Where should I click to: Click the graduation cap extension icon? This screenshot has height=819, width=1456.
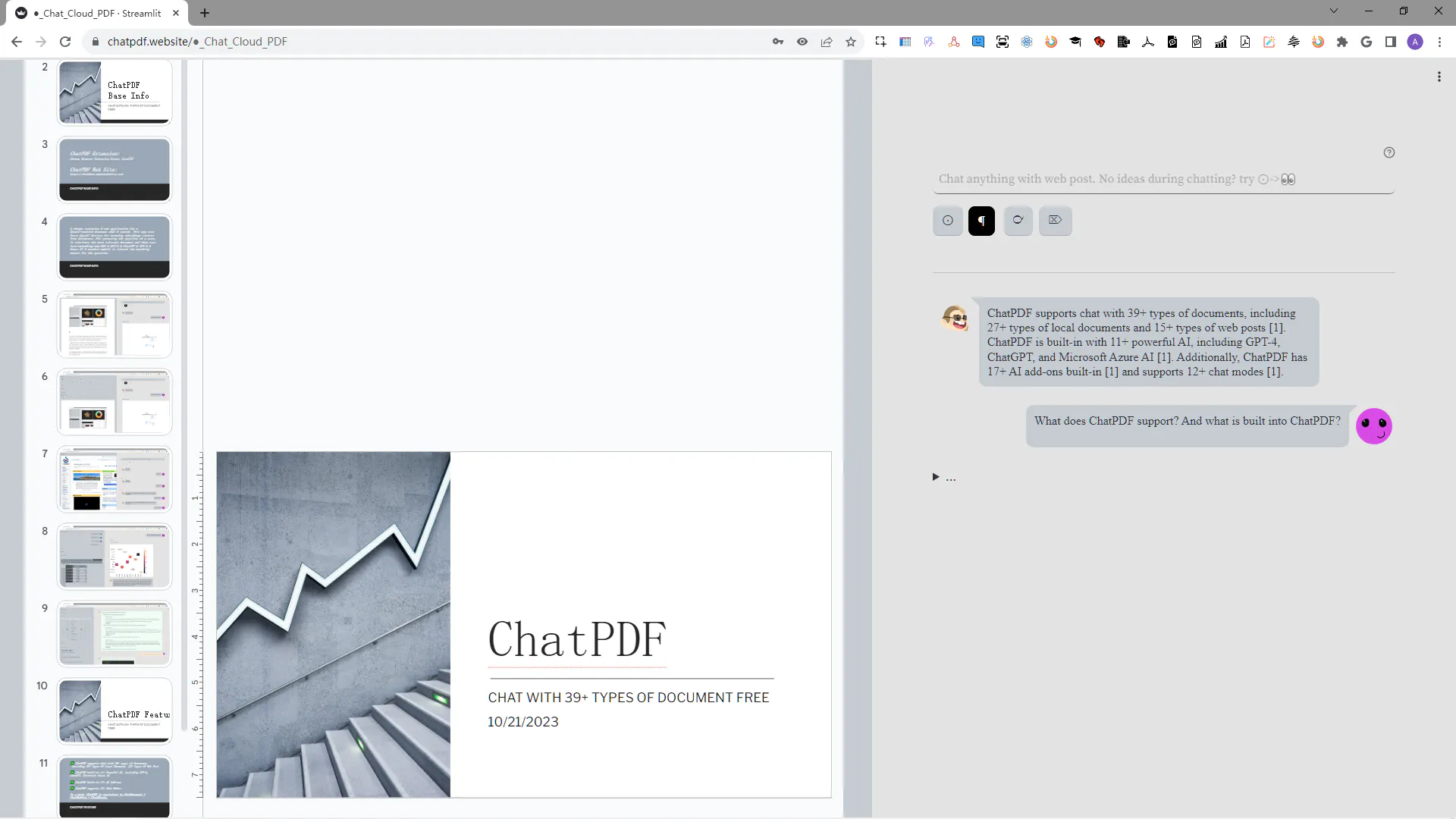pyautogui.click(x=1075, y=42)
